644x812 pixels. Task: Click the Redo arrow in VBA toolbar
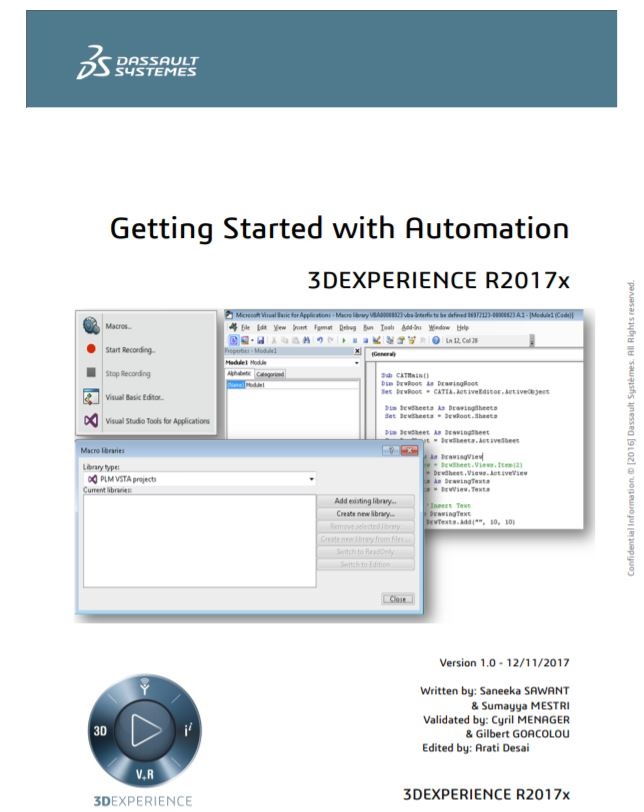tap(330, 340)
